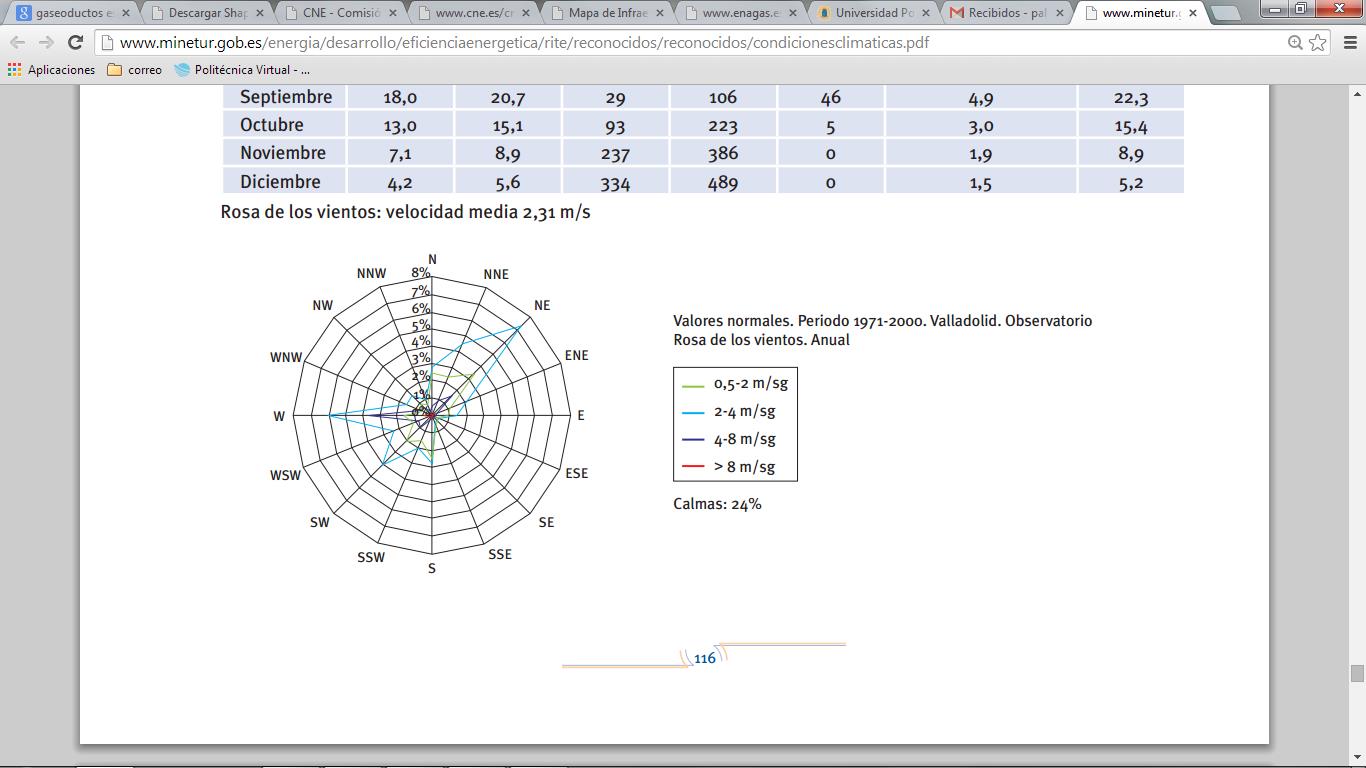This screenshot has height=768, width=1366.
Task: Click the zoom magnifier icon in address bar
Action: pyautogui.click(x=1295, y=43)
